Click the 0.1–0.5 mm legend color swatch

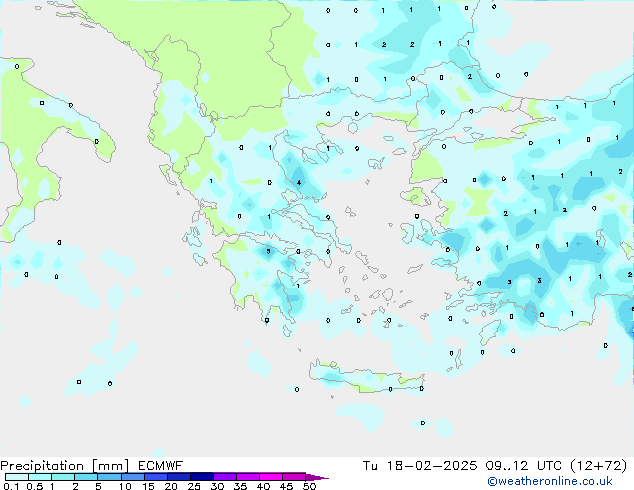(17, 477)
